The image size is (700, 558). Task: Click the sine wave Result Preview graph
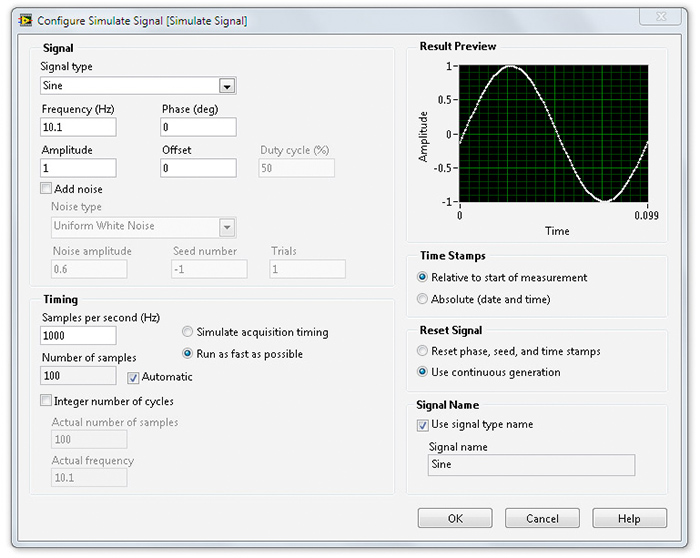(x=554, y=133)
